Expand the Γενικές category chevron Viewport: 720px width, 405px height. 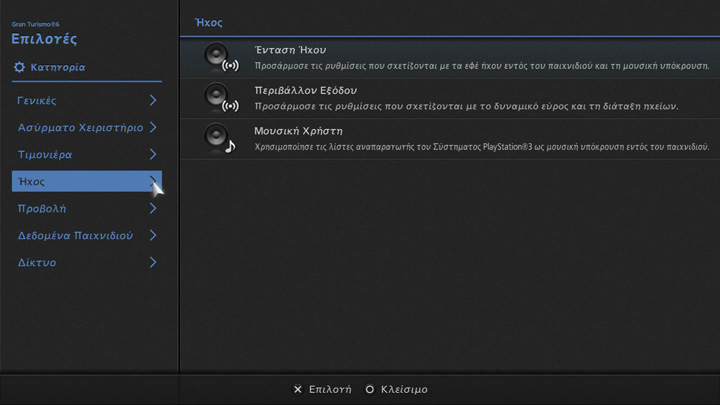pos(153,101)
